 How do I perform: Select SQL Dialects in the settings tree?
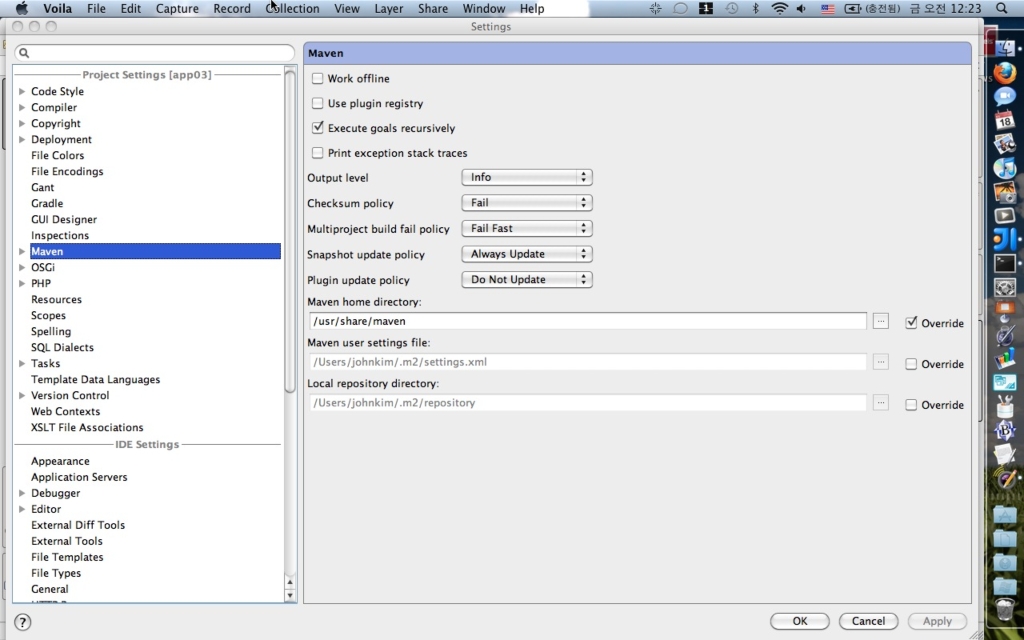pyautogui.click(x=62, y=347)
